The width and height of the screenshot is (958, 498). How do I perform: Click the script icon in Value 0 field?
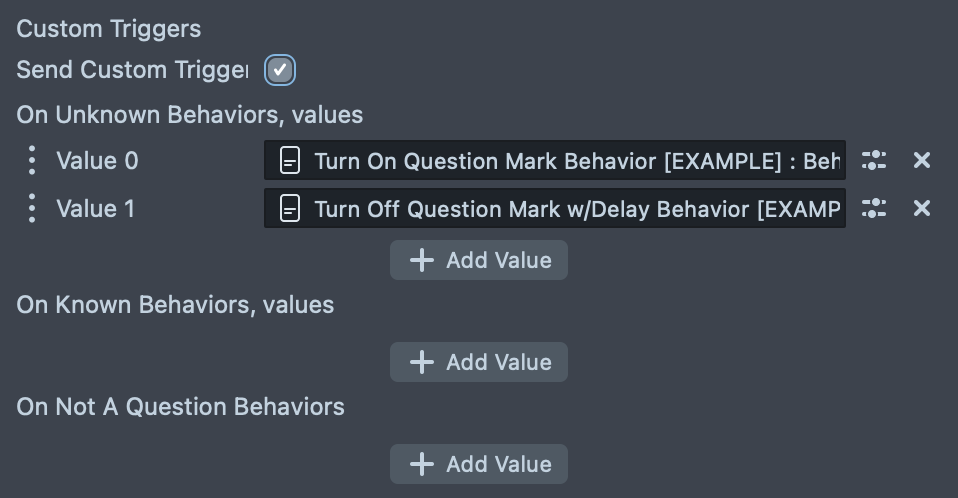(x=290, y=160)
